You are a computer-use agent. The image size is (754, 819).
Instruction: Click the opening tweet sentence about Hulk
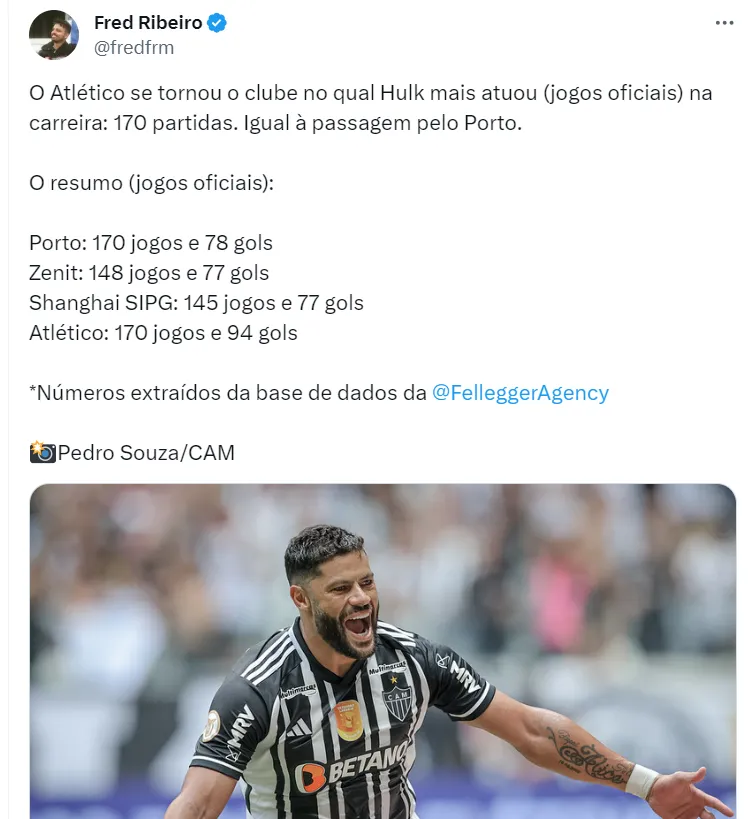pos(371,108)
